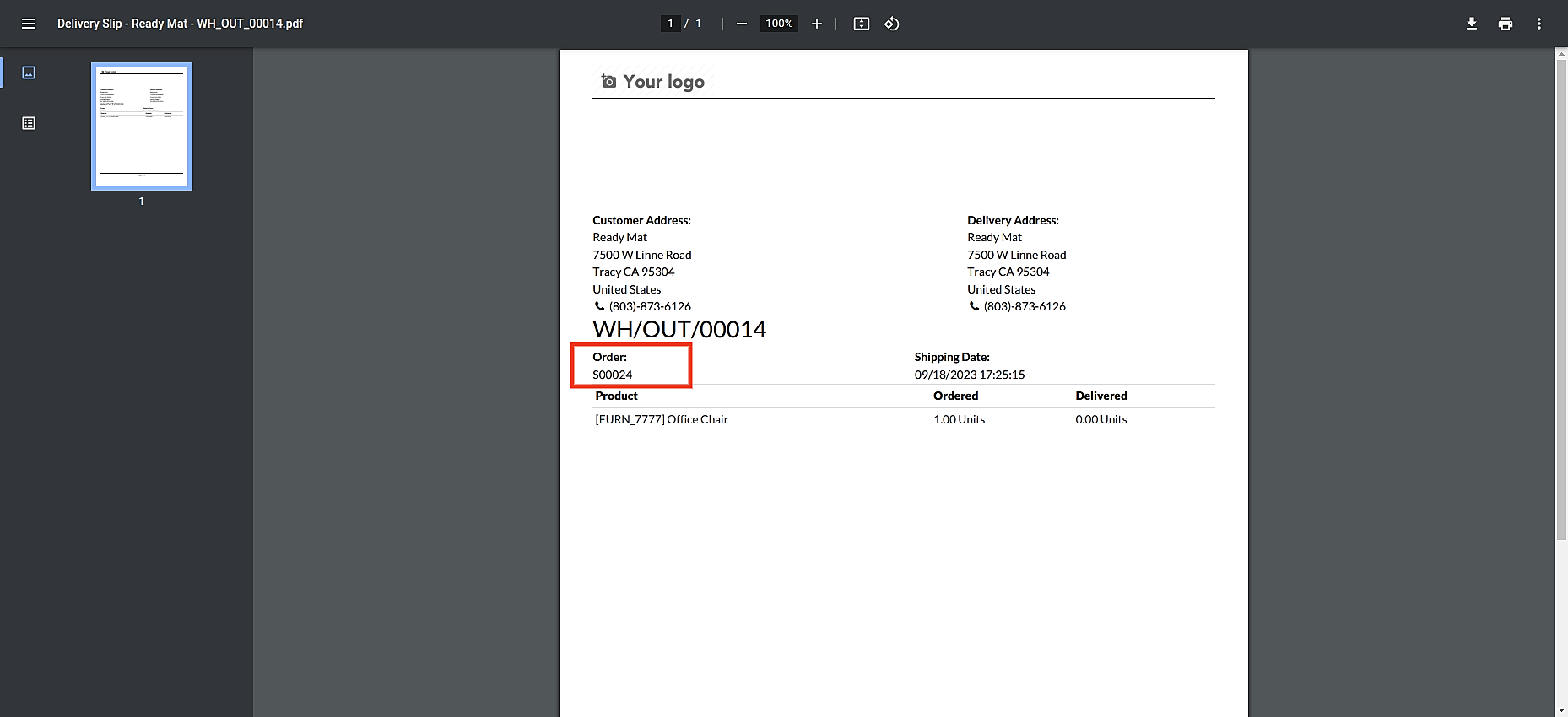Show page thumbnails view in sidebar
The width and height of the screenshot is (1568, 717).
coord(29,73)
